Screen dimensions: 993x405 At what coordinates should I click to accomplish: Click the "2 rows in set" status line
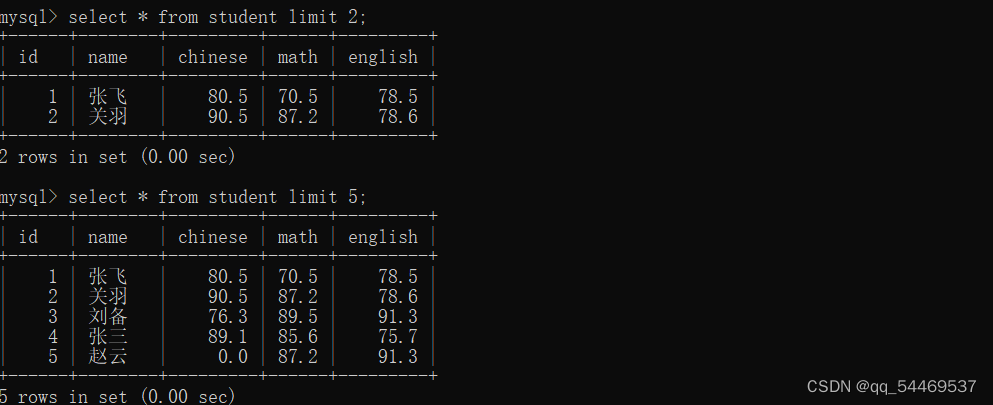pos(117,156)
